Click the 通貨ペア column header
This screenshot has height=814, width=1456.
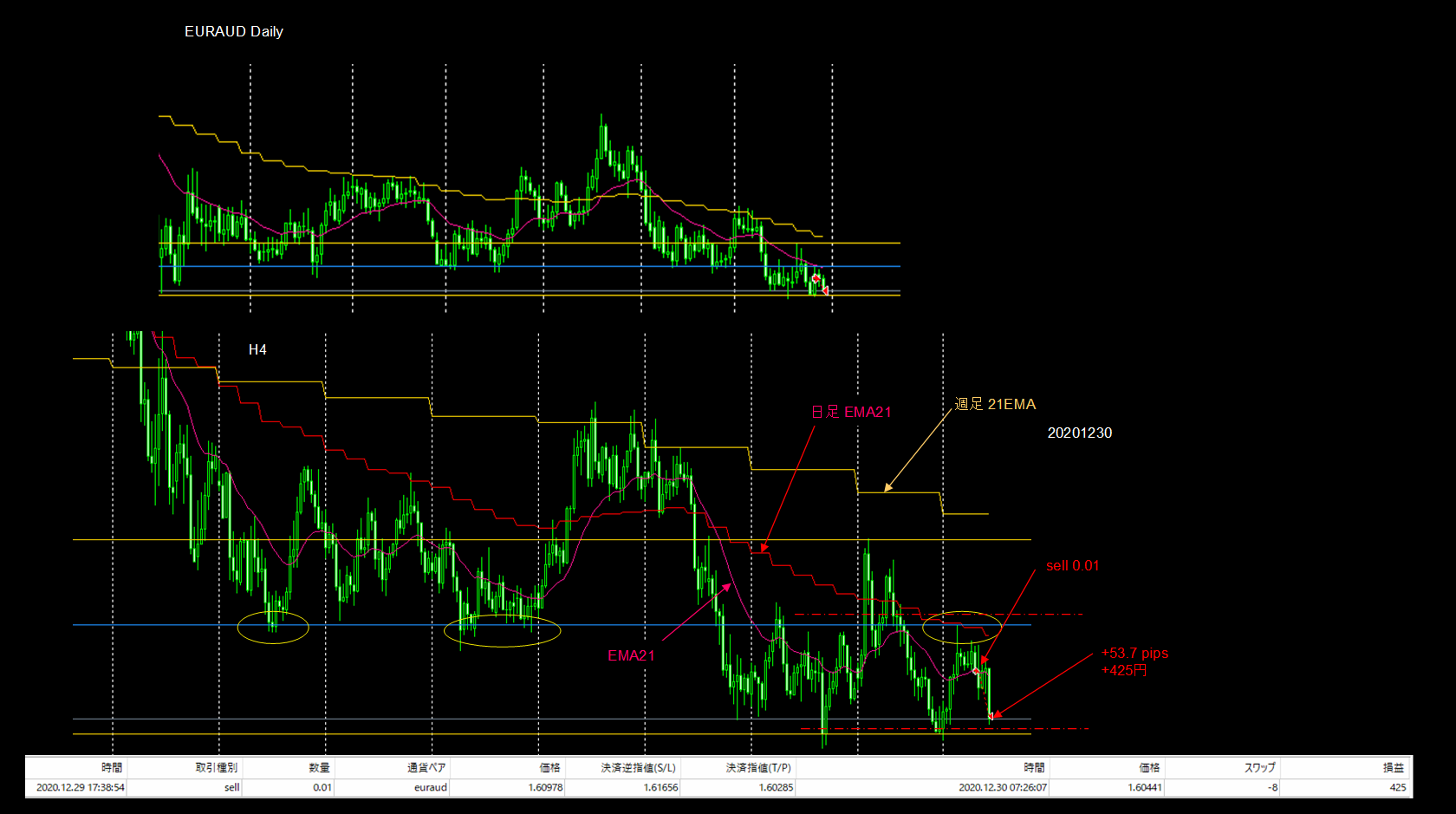pos(427,767)
